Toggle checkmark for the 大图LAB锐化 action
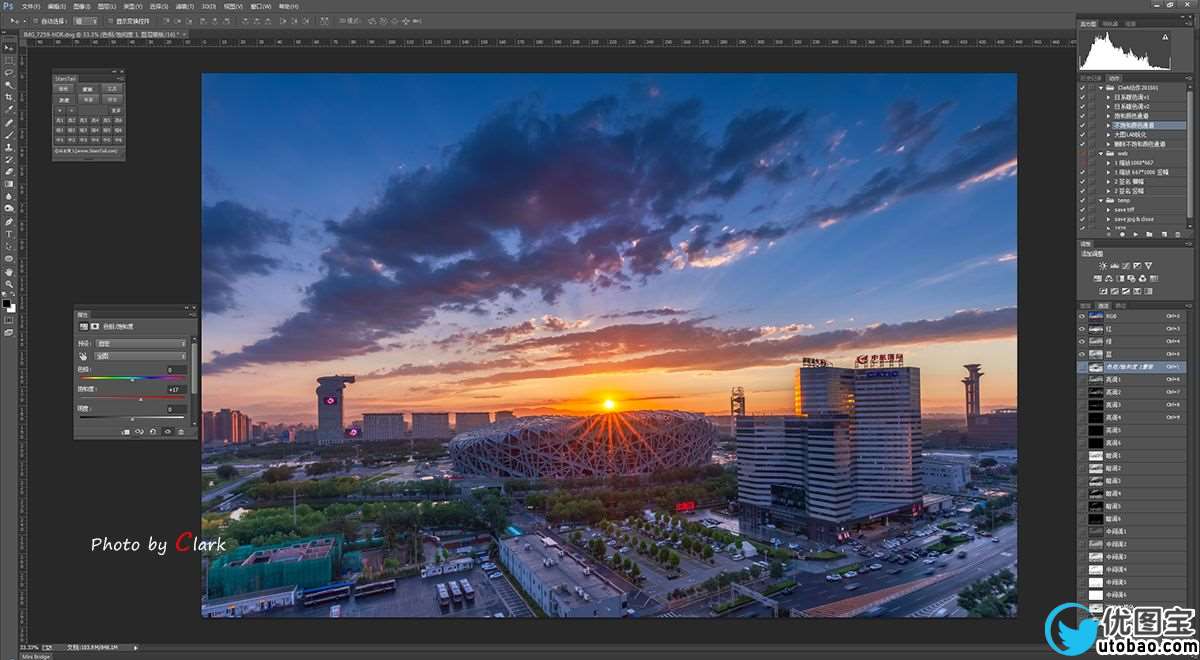The height and width of the screenshot is (660, 1200). tap(1082, 134)
